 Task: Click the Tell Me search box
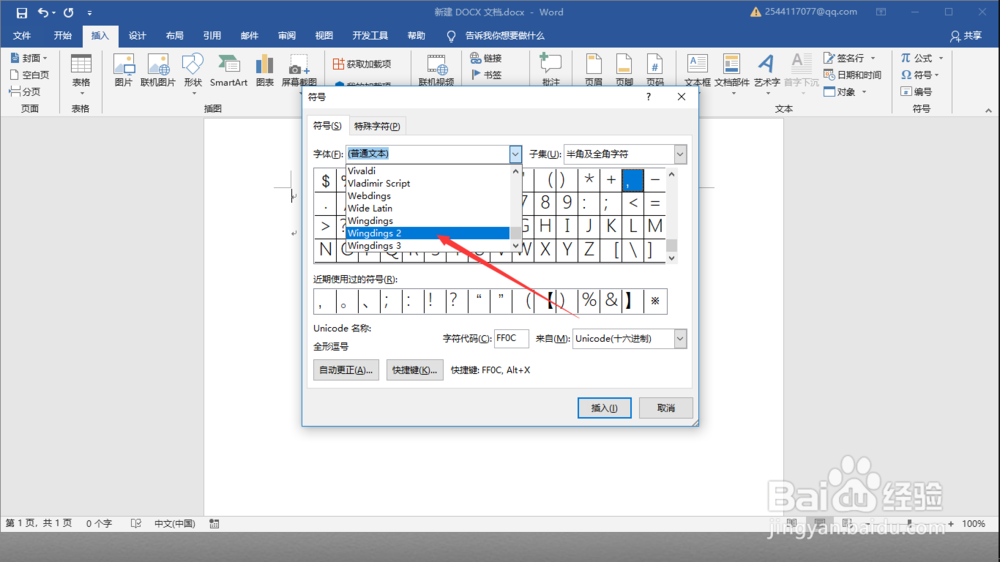(x=504, y=36)
